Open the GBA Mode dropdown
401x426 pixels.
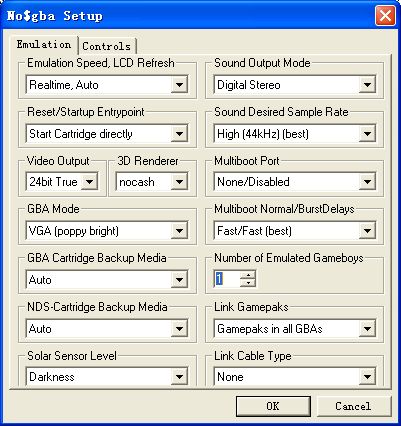pos(107,231)
